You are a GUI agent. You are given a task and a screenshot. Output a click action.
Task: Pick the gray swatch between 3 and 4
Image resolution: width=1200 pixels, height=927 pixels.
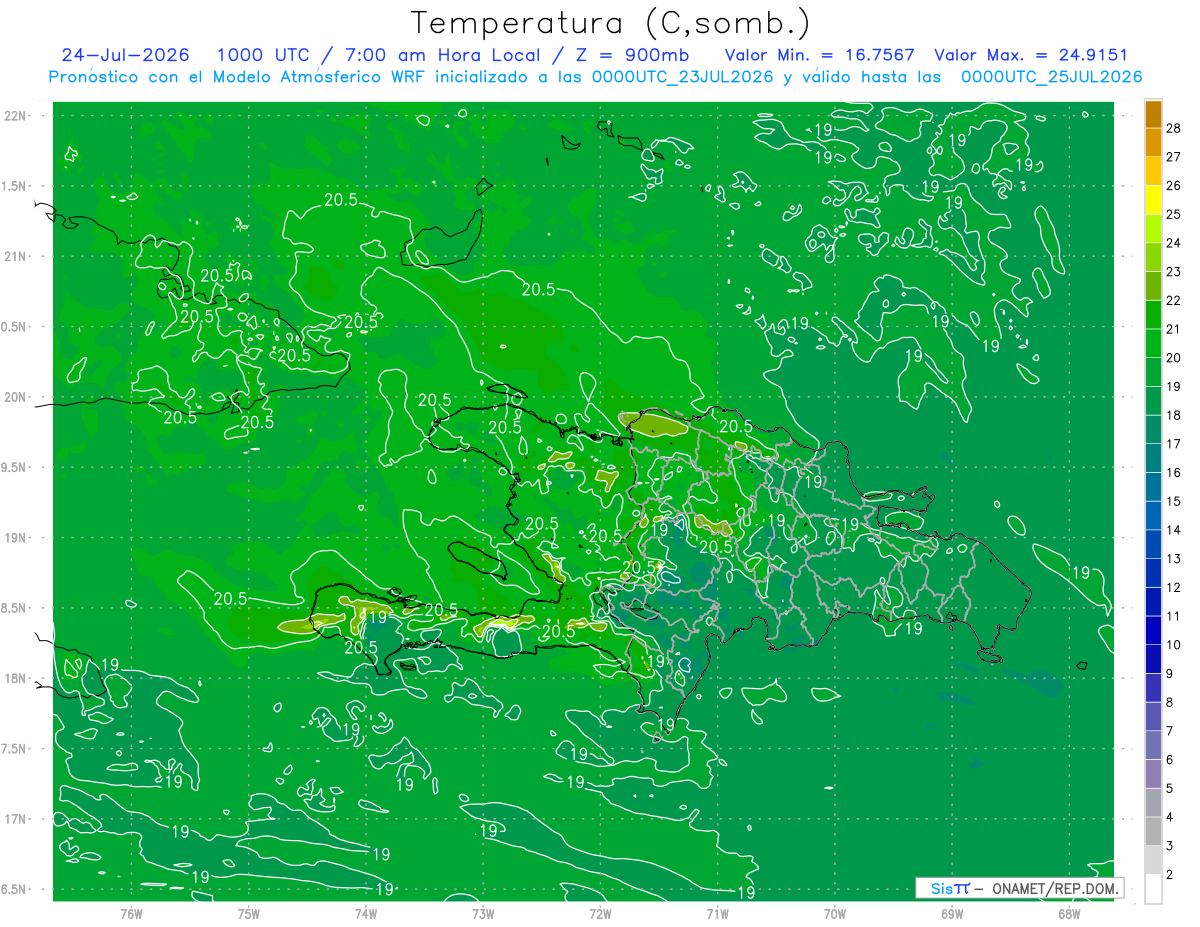(x=1153, y=831)
